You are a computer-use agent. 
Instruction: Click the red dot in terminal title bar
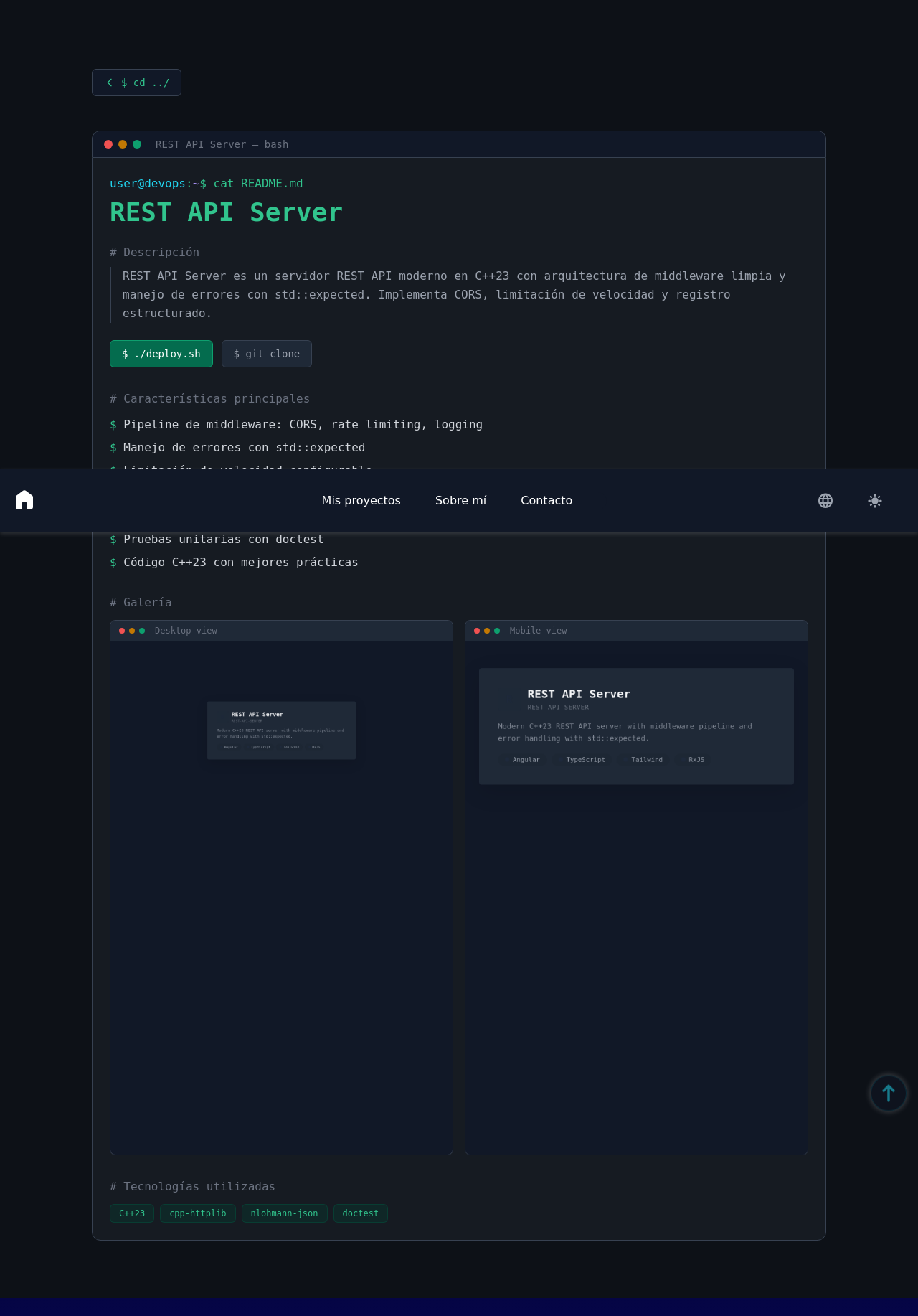coord(108,144)
